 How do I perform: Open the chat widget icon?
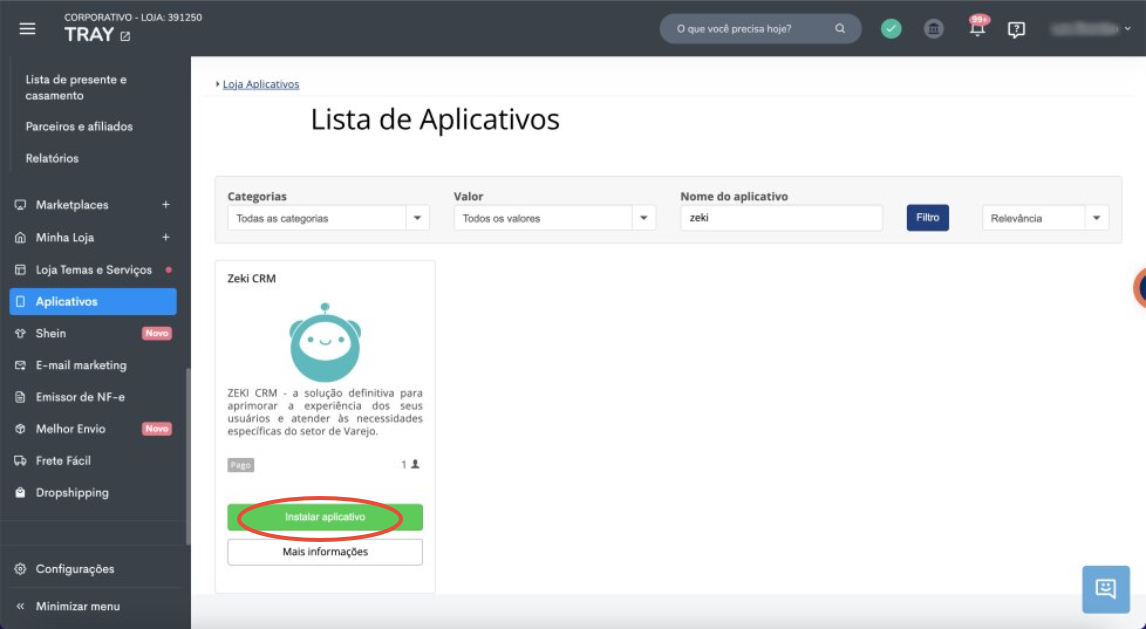click(x=1105, y=589)
